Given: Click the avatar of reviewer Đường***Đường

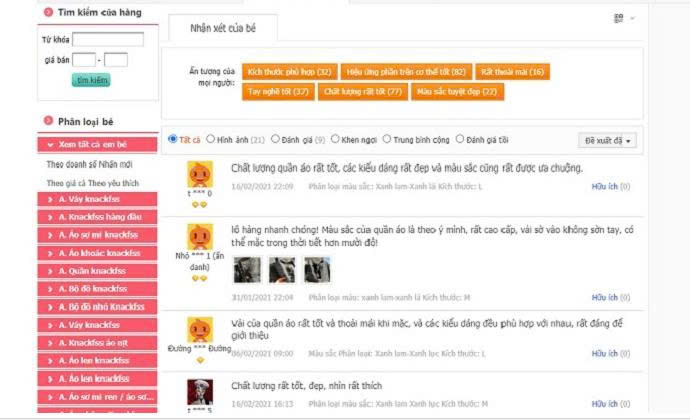Looking at the screenshot, I should (x=198, y=329).
